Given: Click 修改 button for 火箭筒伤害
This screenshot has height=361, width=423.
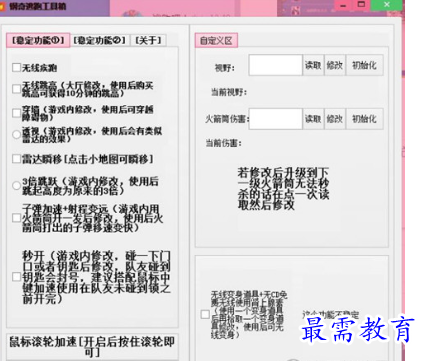Looking at the screenshot, I should coord(335,119).
